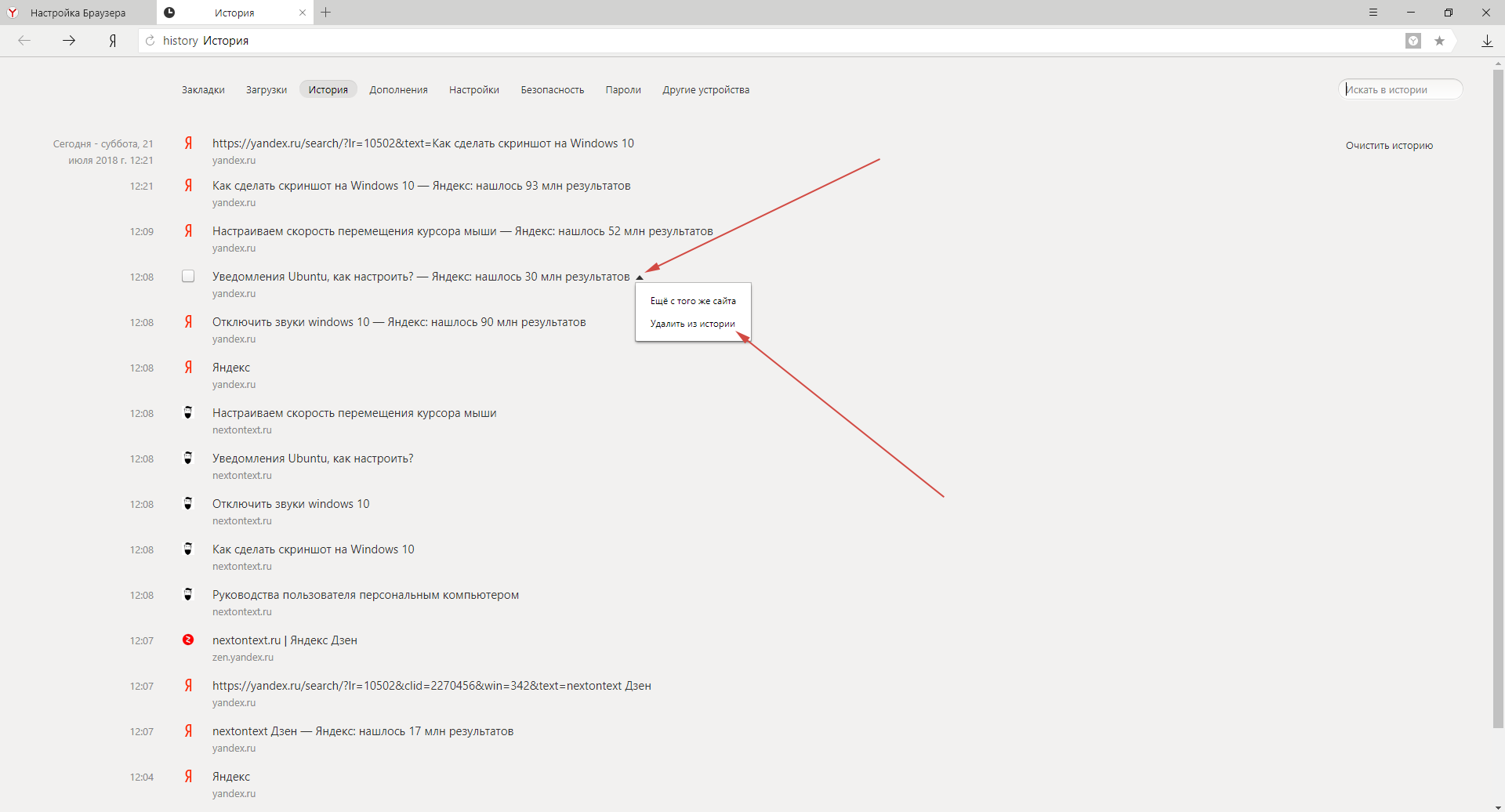This screenshot has height=812, width=1505.
Task: Click 'Очистить историю' link
Action: (x=1389, y=145)
